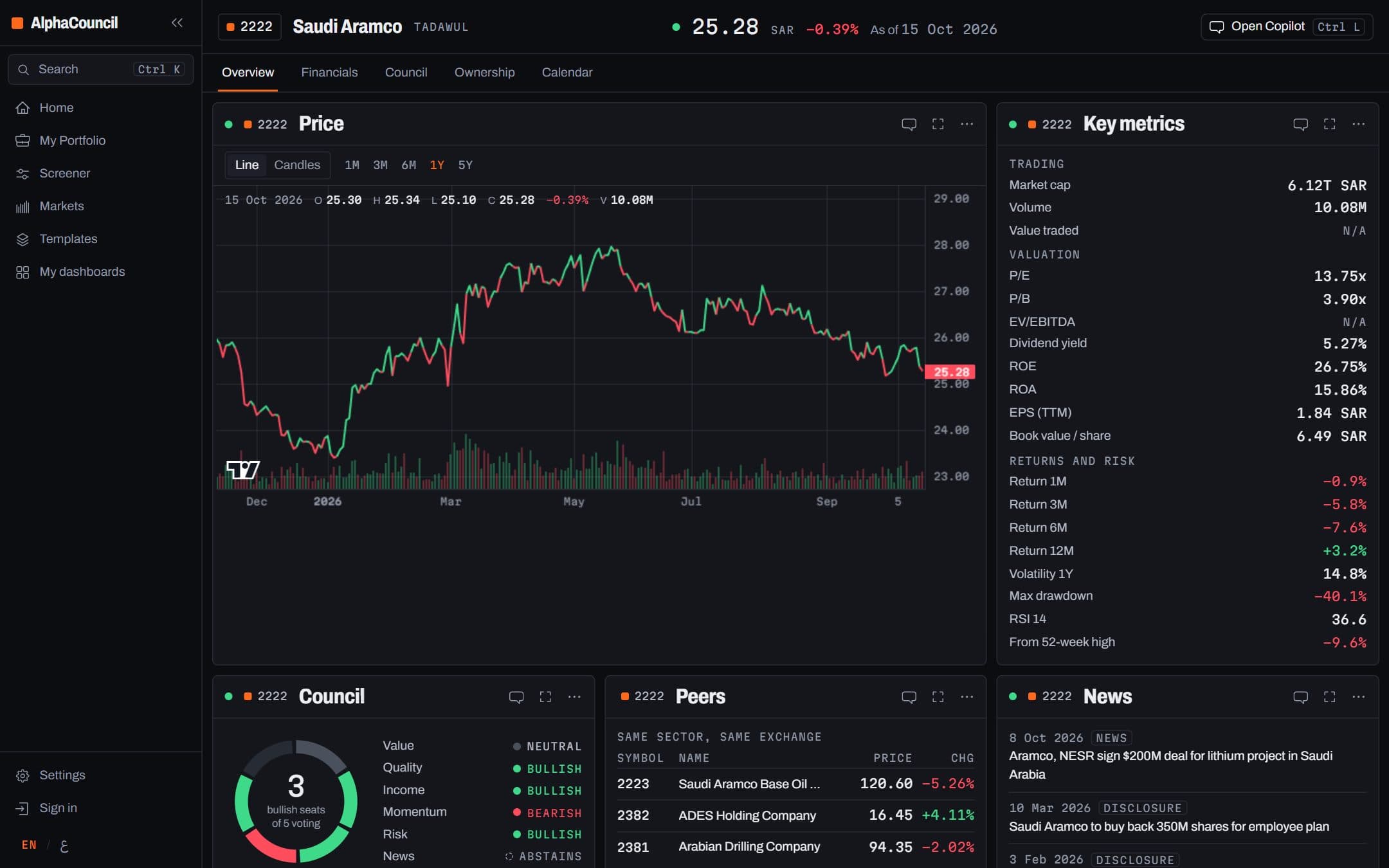
Task: Open more options on Peers panel
Action: [967, 697]
